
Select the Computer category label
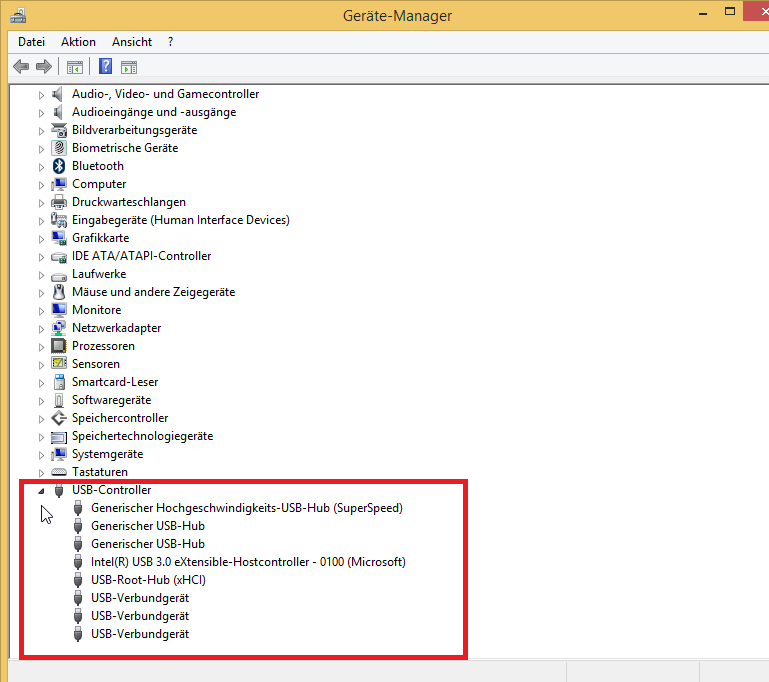[99, 184]
